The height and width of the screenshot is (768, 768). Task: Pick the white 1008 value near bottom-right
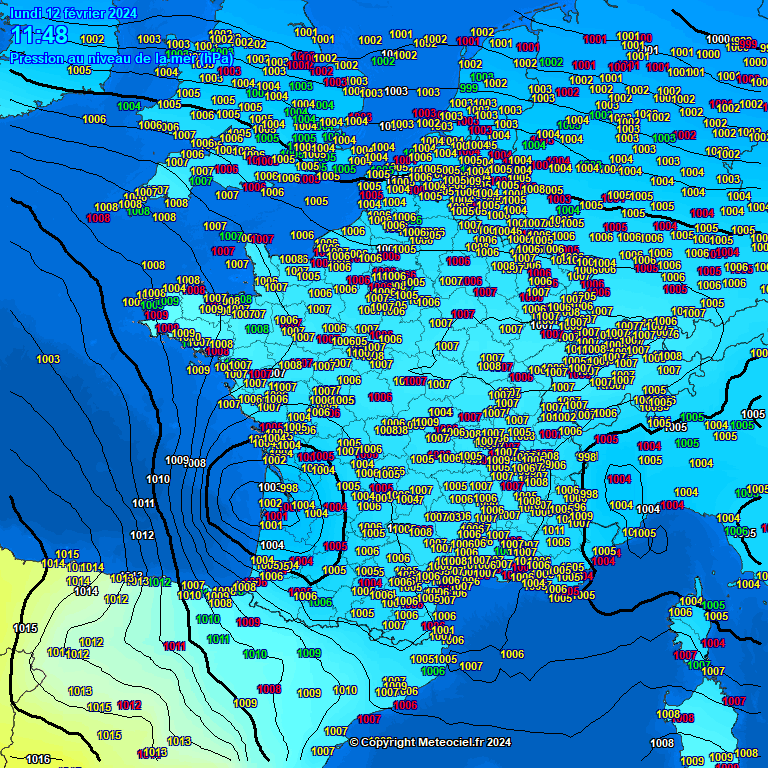click(x=662, y=744)
